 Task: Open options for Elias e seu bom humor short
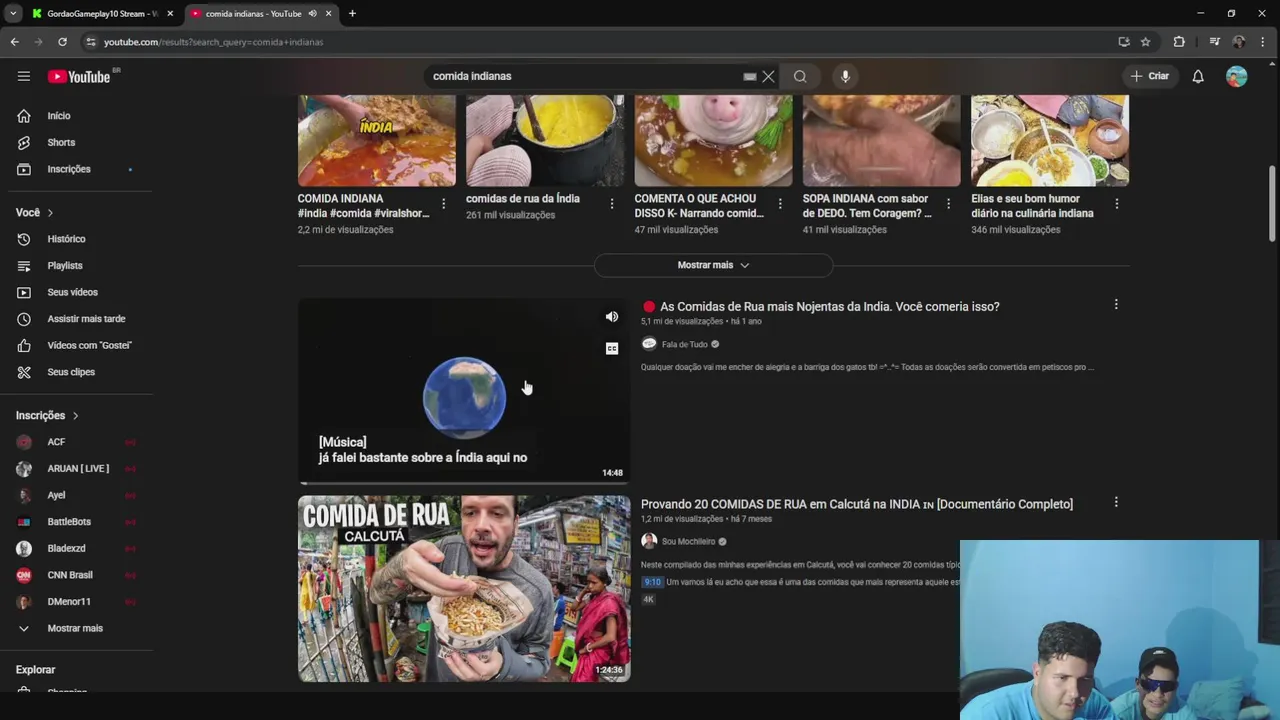pos(1116,204)
